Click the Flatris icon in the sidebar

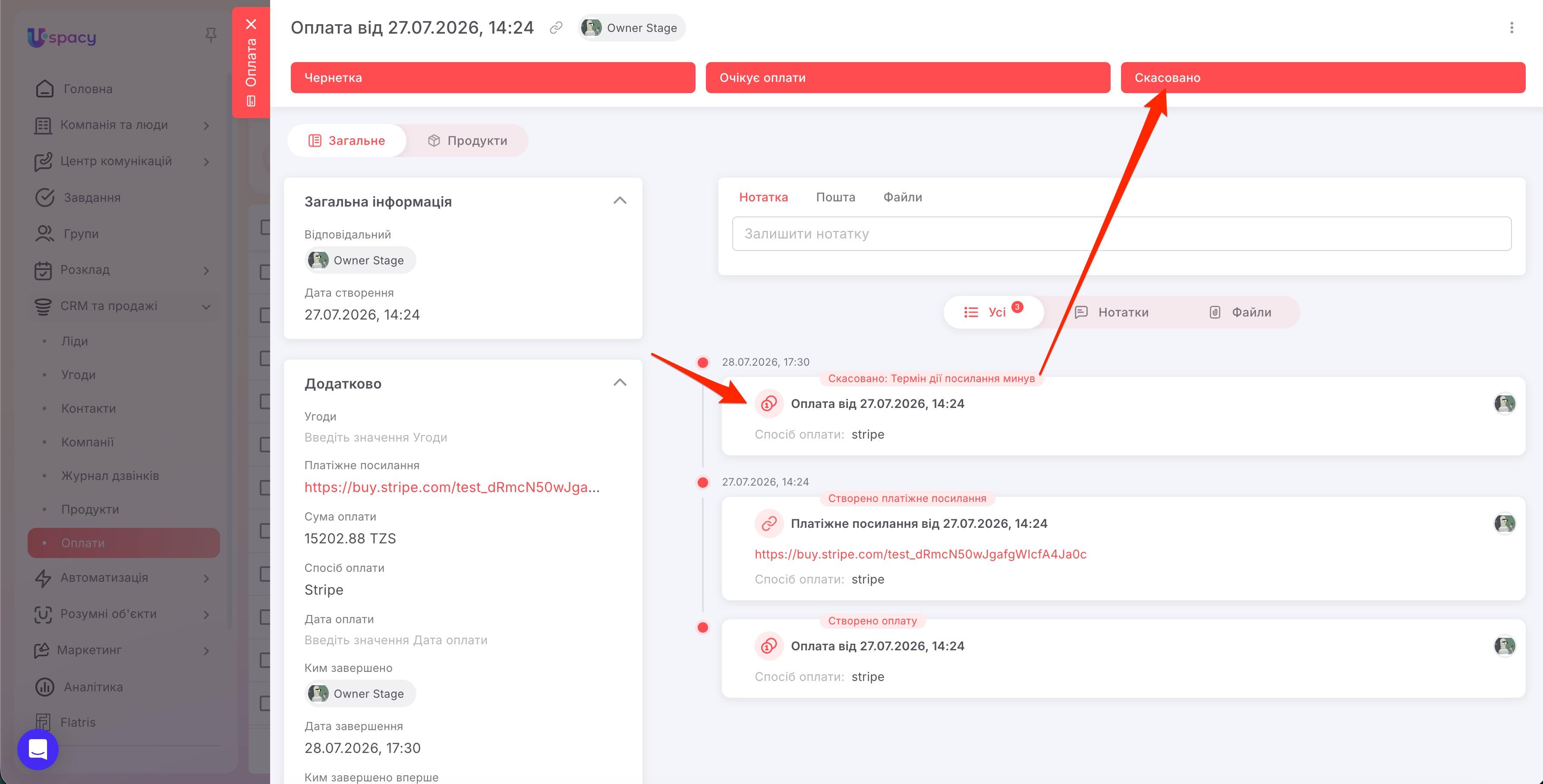[43, 722]
